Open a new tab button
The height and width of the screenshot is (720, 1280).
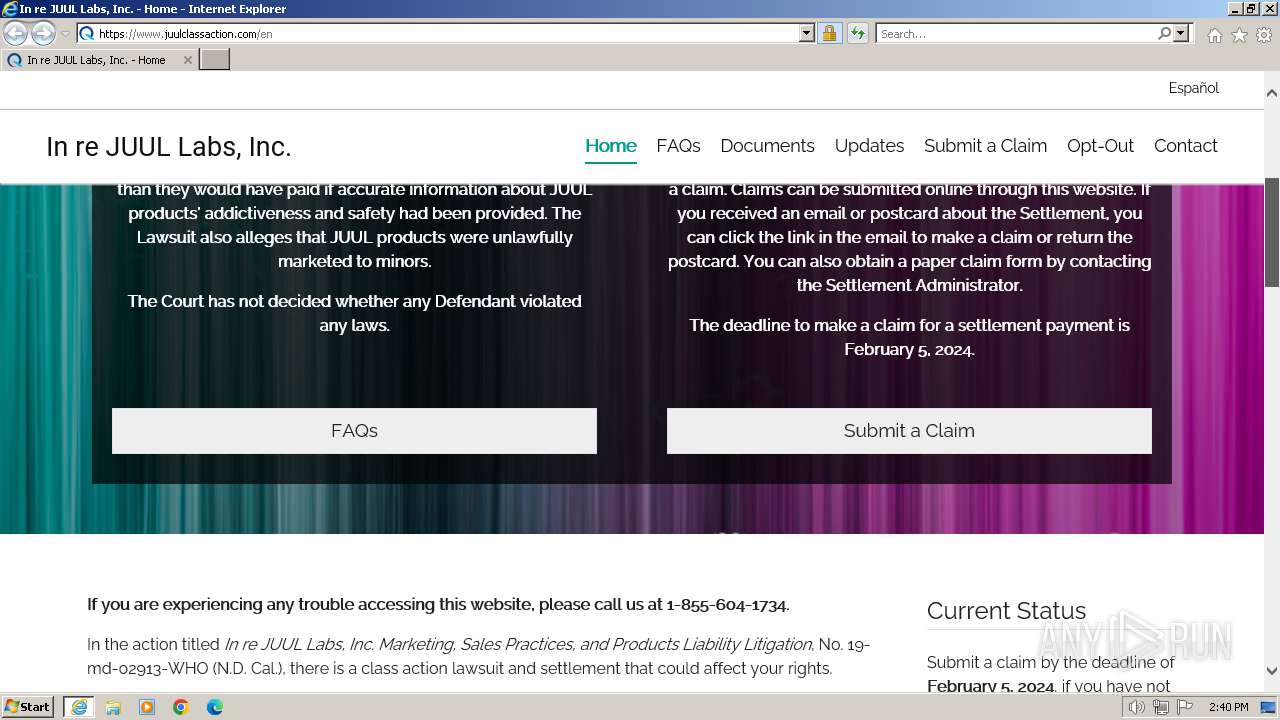coord(215,60)
